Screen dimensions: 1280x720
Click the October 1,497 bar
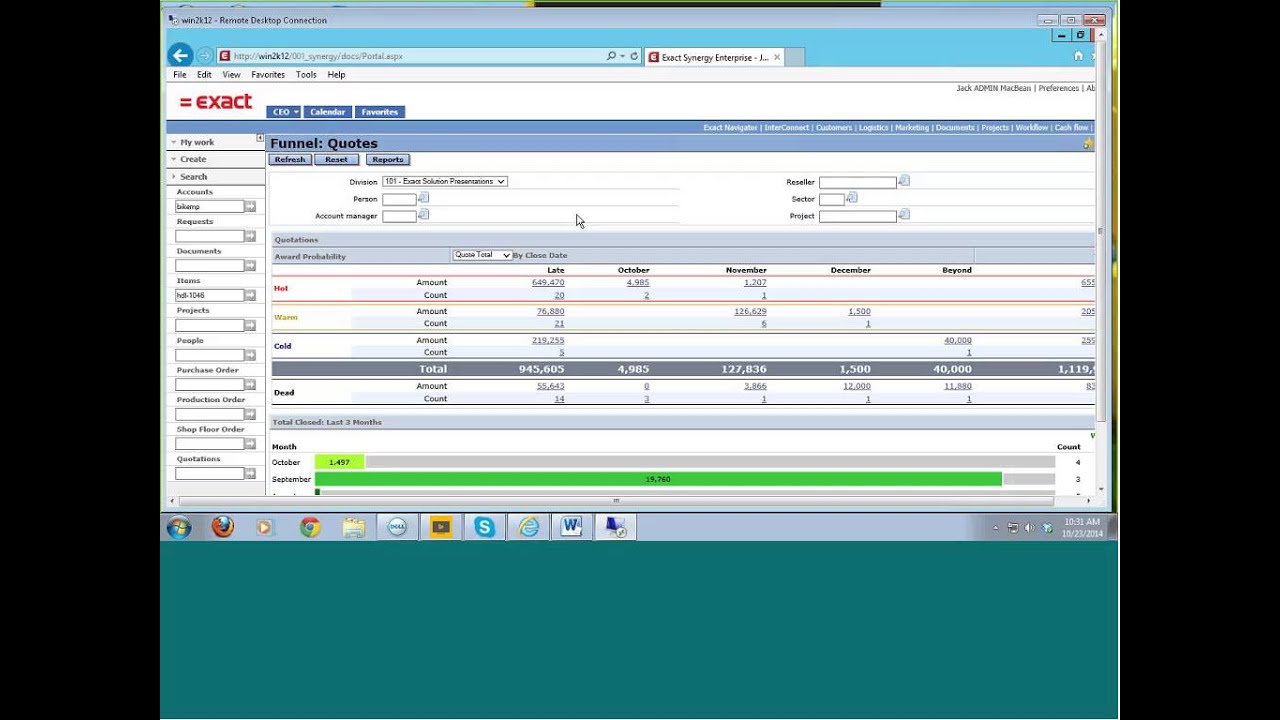(339, 462)
